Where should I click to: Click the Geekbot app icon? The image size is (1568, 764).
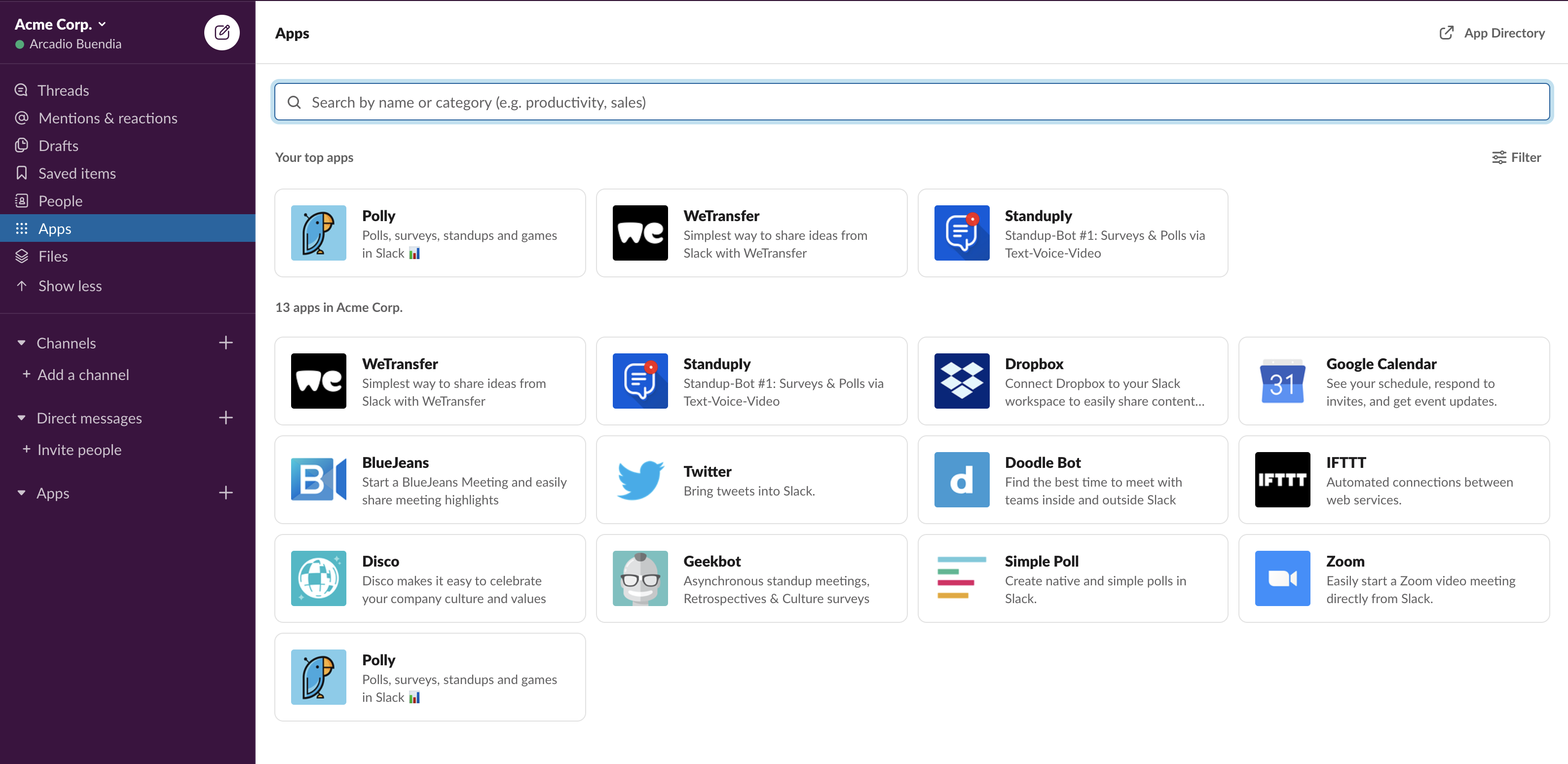[640, 578]
